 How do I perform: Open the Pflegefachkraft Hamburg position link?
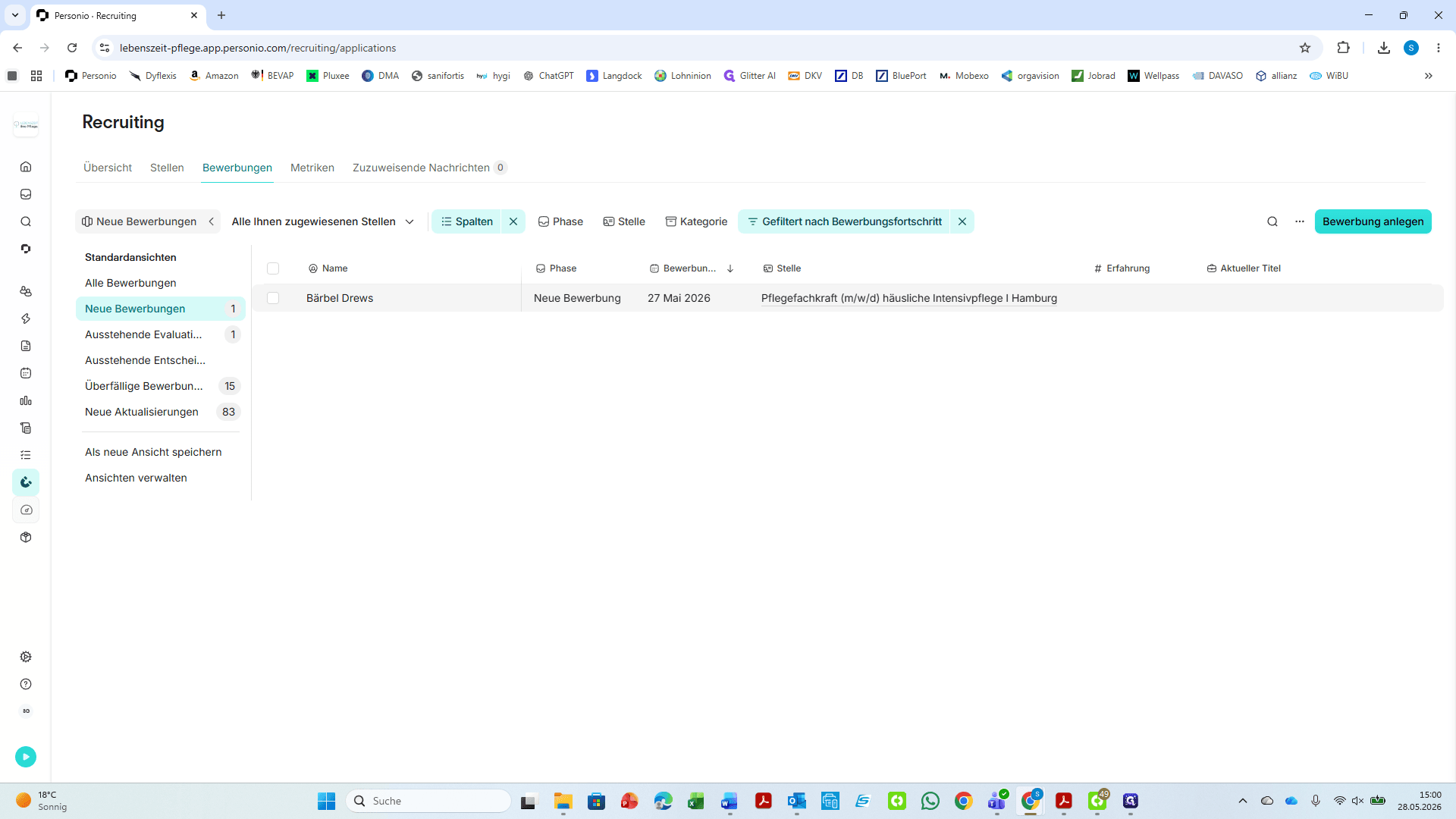pos(909,298)
